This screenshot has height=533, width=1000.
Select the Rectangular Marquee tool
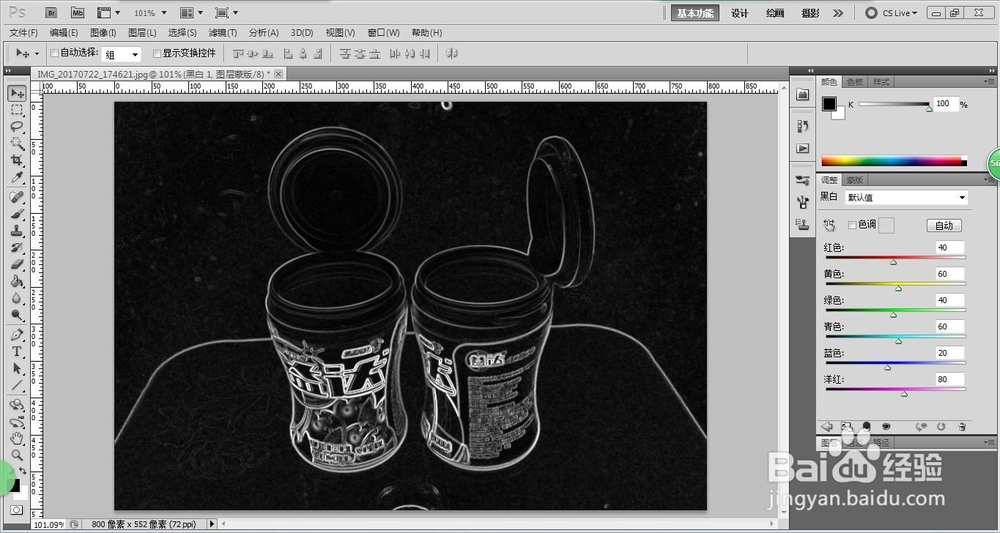coord(17,110)
